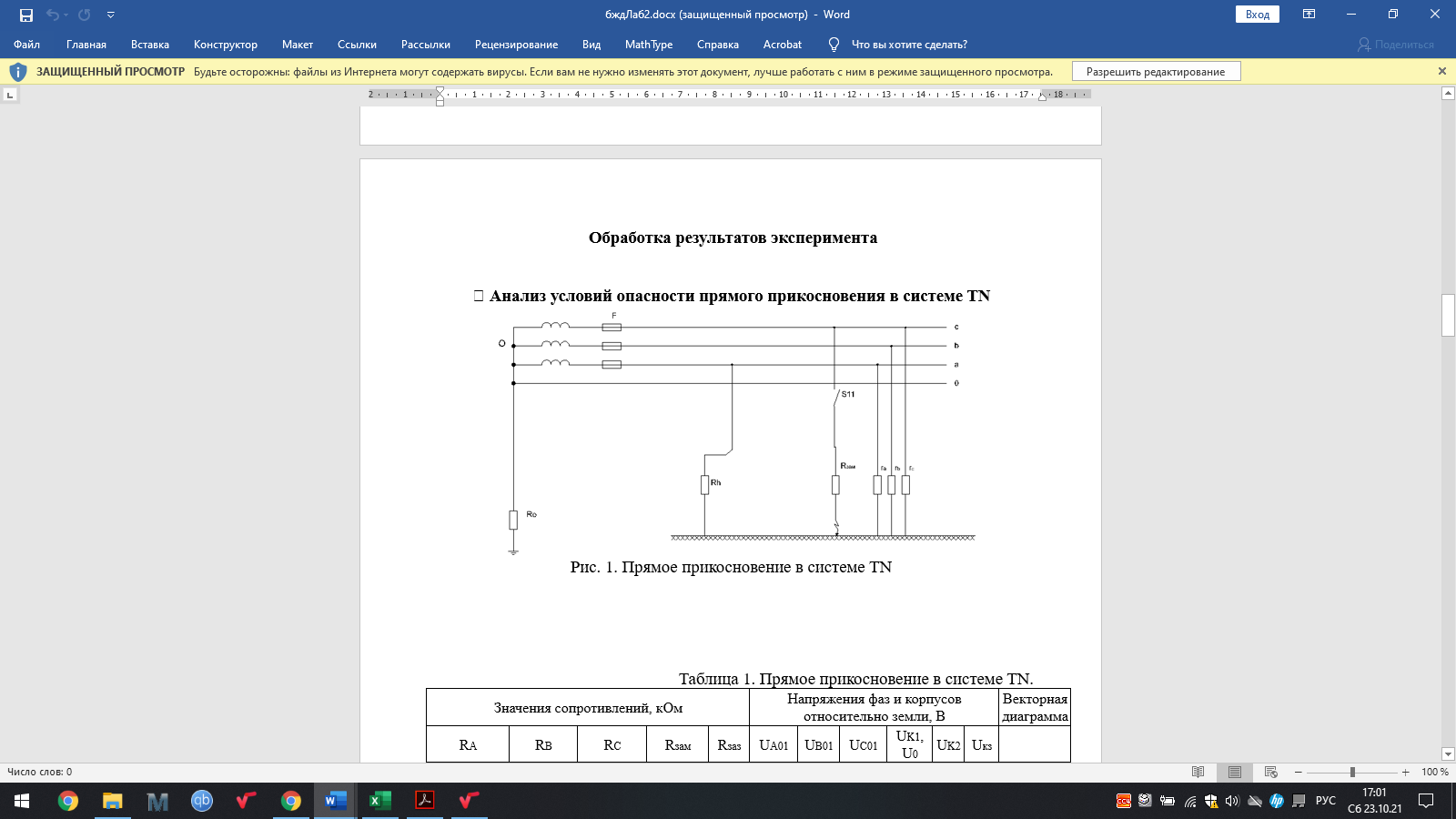Click table cell 'Значения сопротивлений, кОм'
1456x819 pixels.
588,708
